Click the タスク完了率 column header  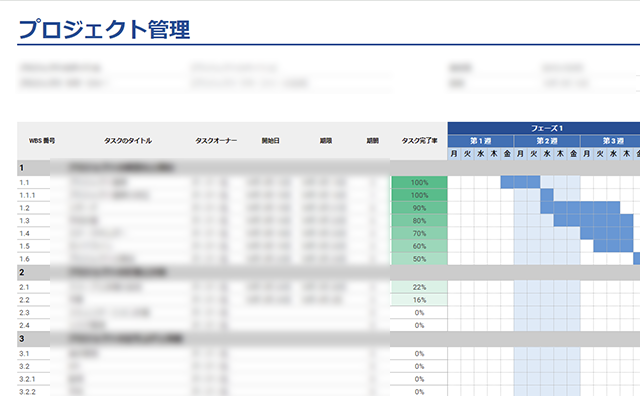click(419, 140)
